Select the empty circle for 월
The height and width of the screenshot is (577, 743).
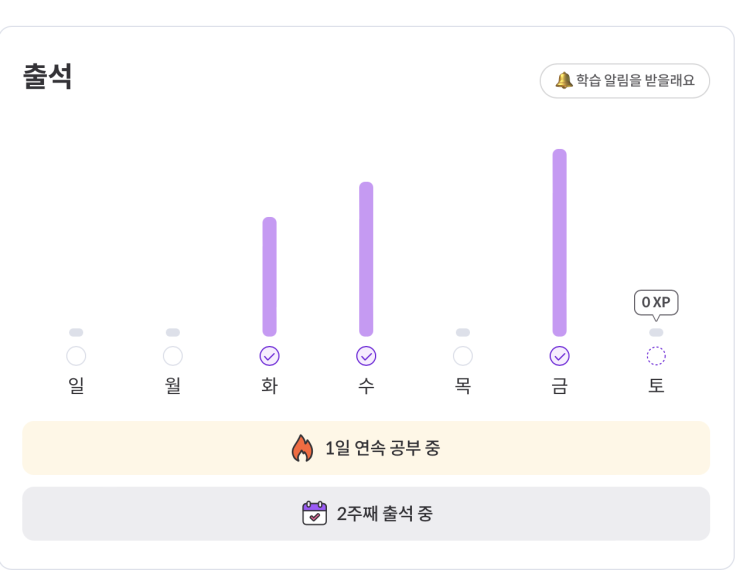click(x=173, y=356)
